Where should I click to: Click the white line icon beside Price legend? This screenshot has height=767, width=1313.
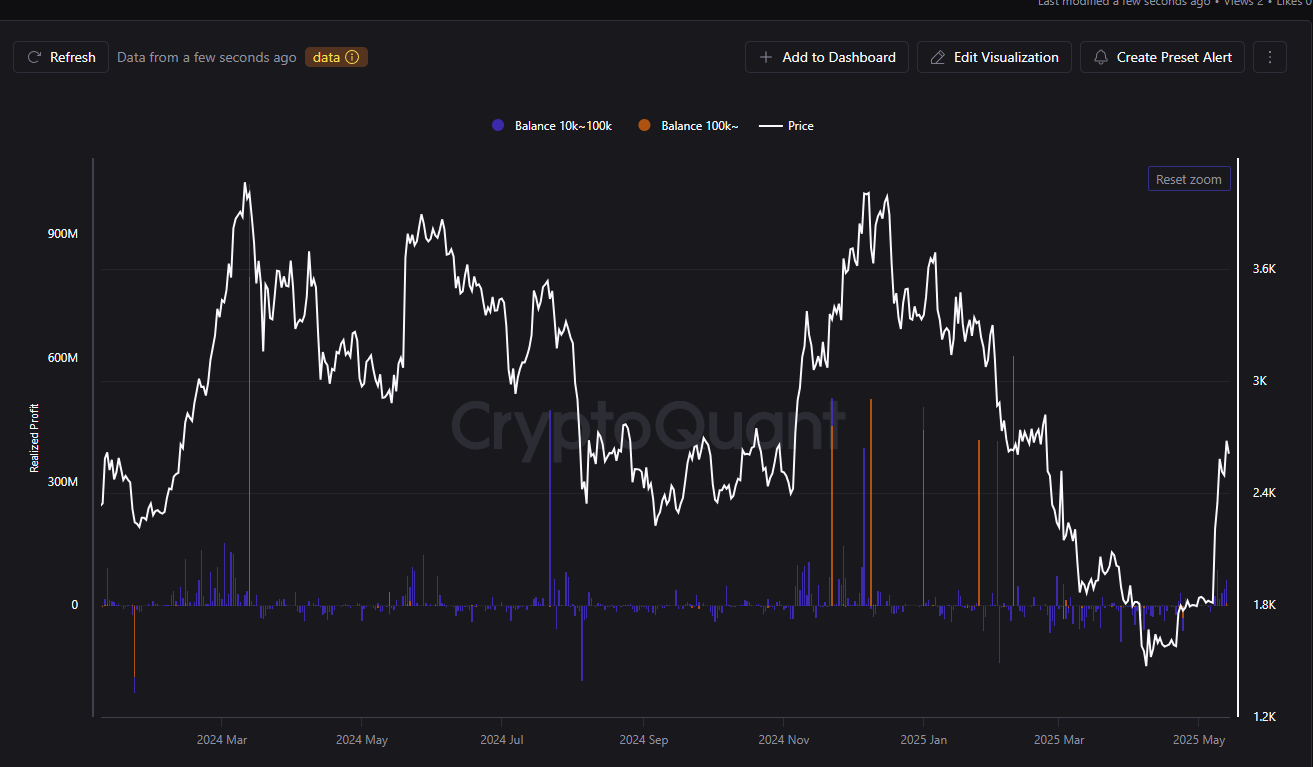[770, 125]
